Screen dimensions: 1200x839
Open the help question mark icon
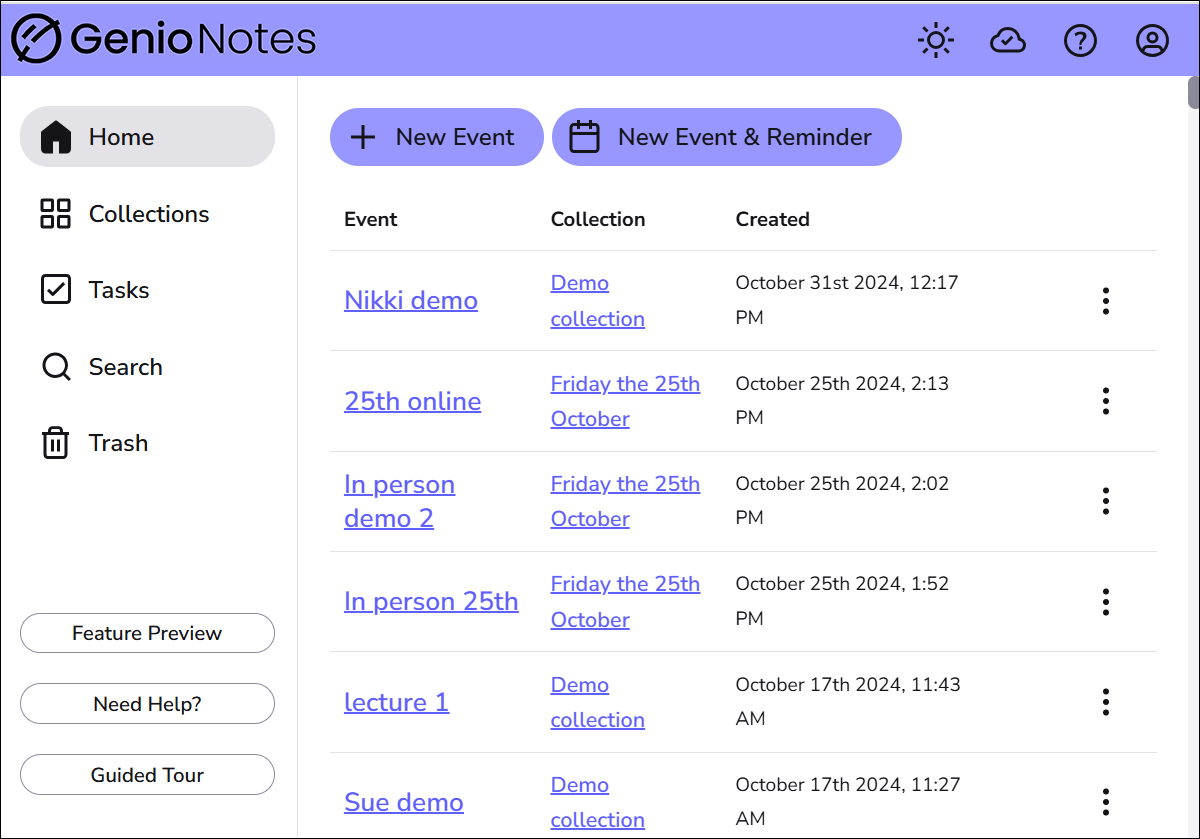click(x=1080, y=41)
